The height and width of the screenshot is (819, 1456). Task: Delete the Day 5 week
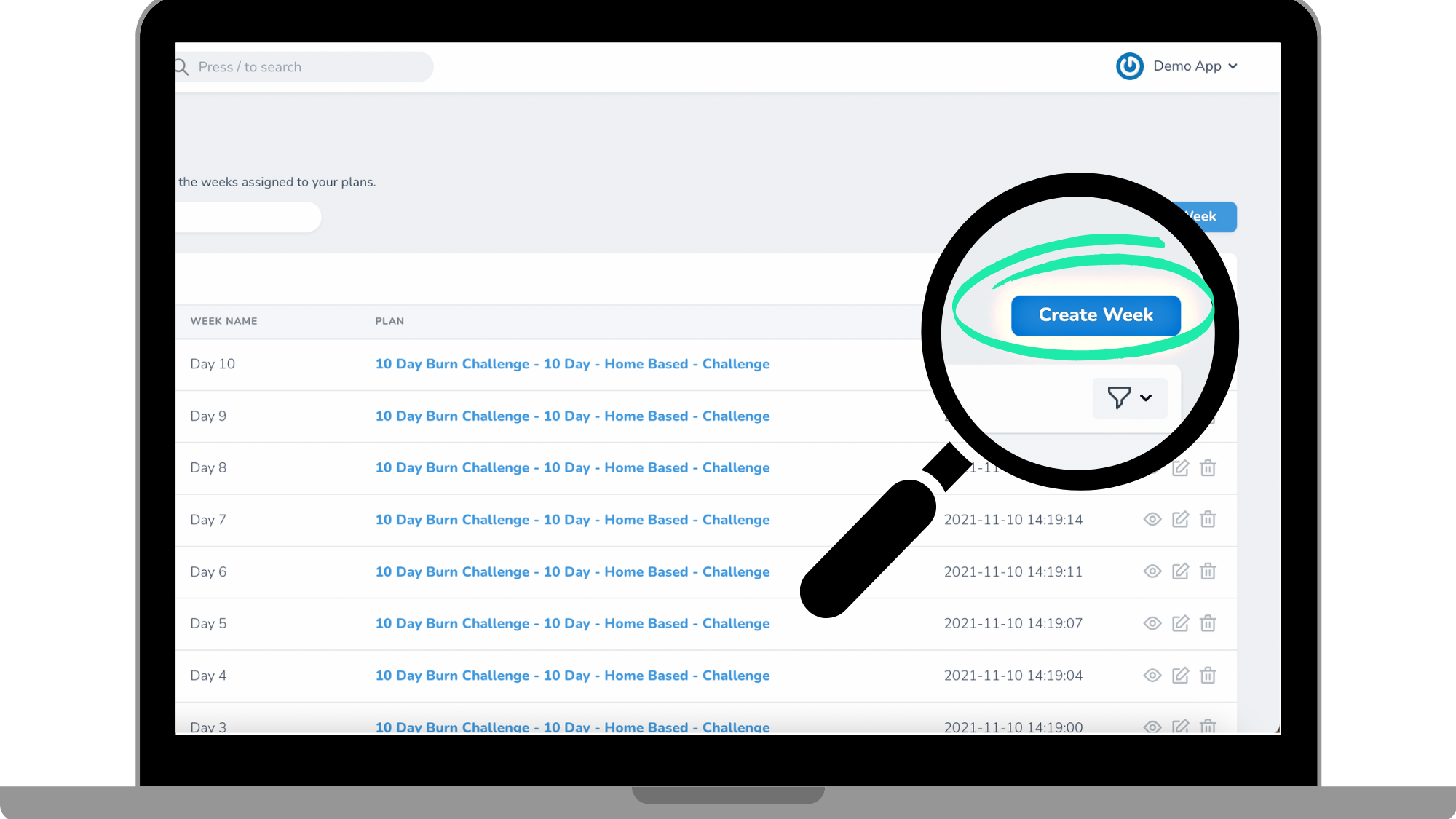[x=1208, y=624]
